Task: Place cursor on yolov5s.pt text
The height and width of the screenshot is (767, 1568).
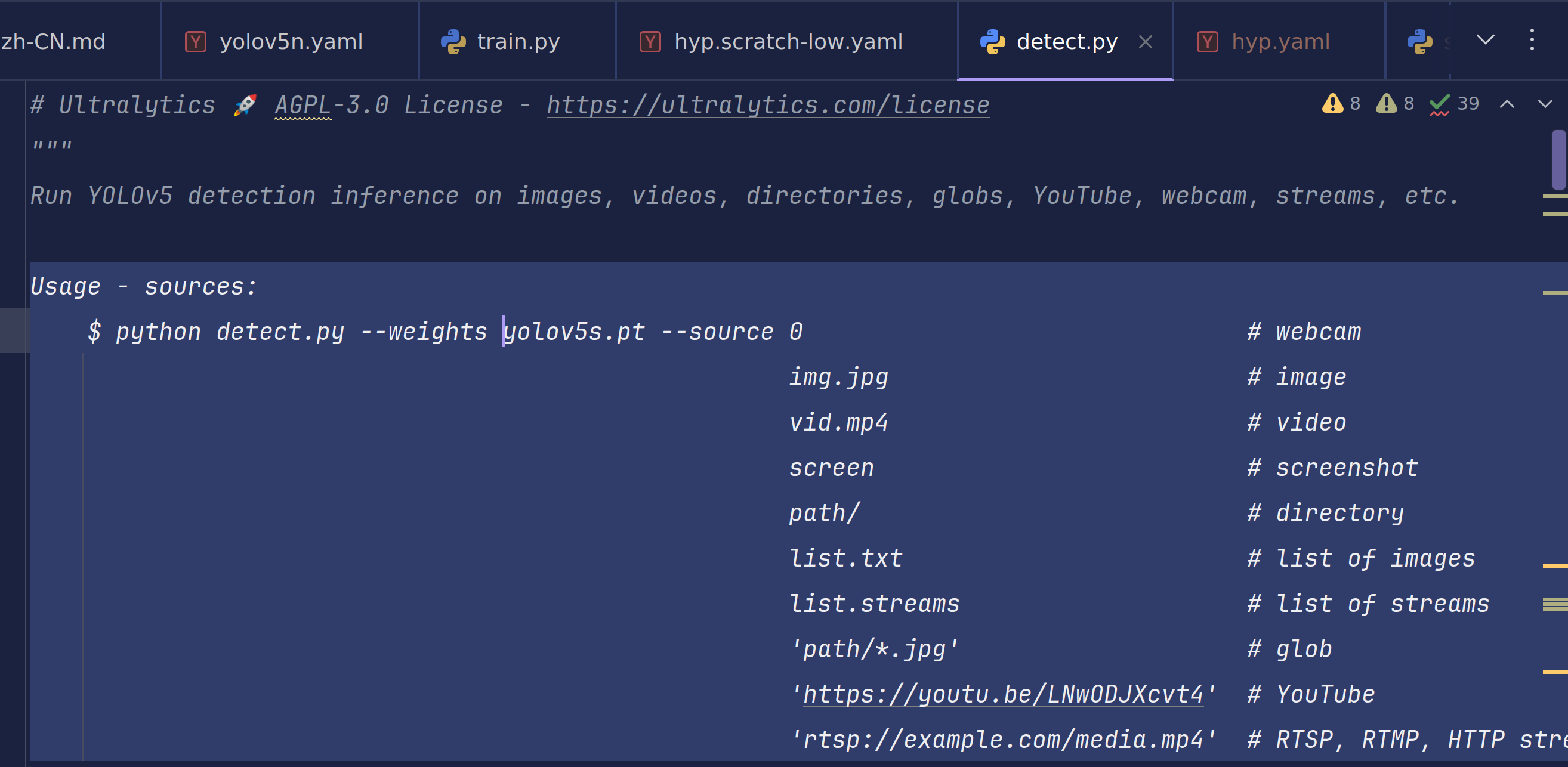Action: pyautogui.click(x=573, y=332)
